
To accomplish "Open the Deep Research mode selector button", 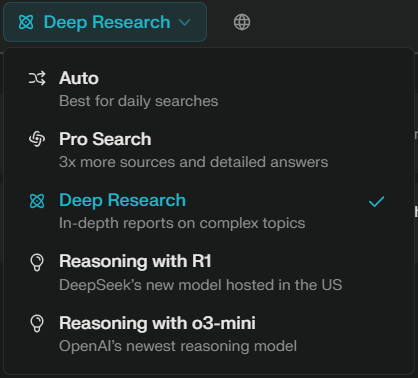I will click(x=105, y=22).
